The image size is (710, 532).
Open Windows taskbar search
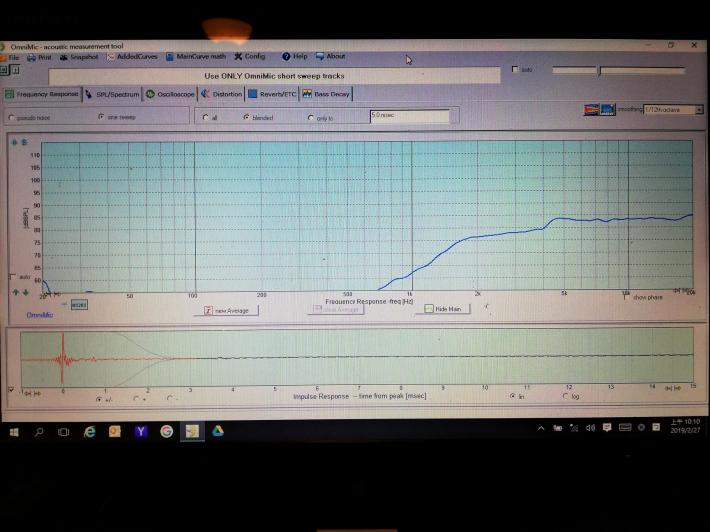point(39,432)
